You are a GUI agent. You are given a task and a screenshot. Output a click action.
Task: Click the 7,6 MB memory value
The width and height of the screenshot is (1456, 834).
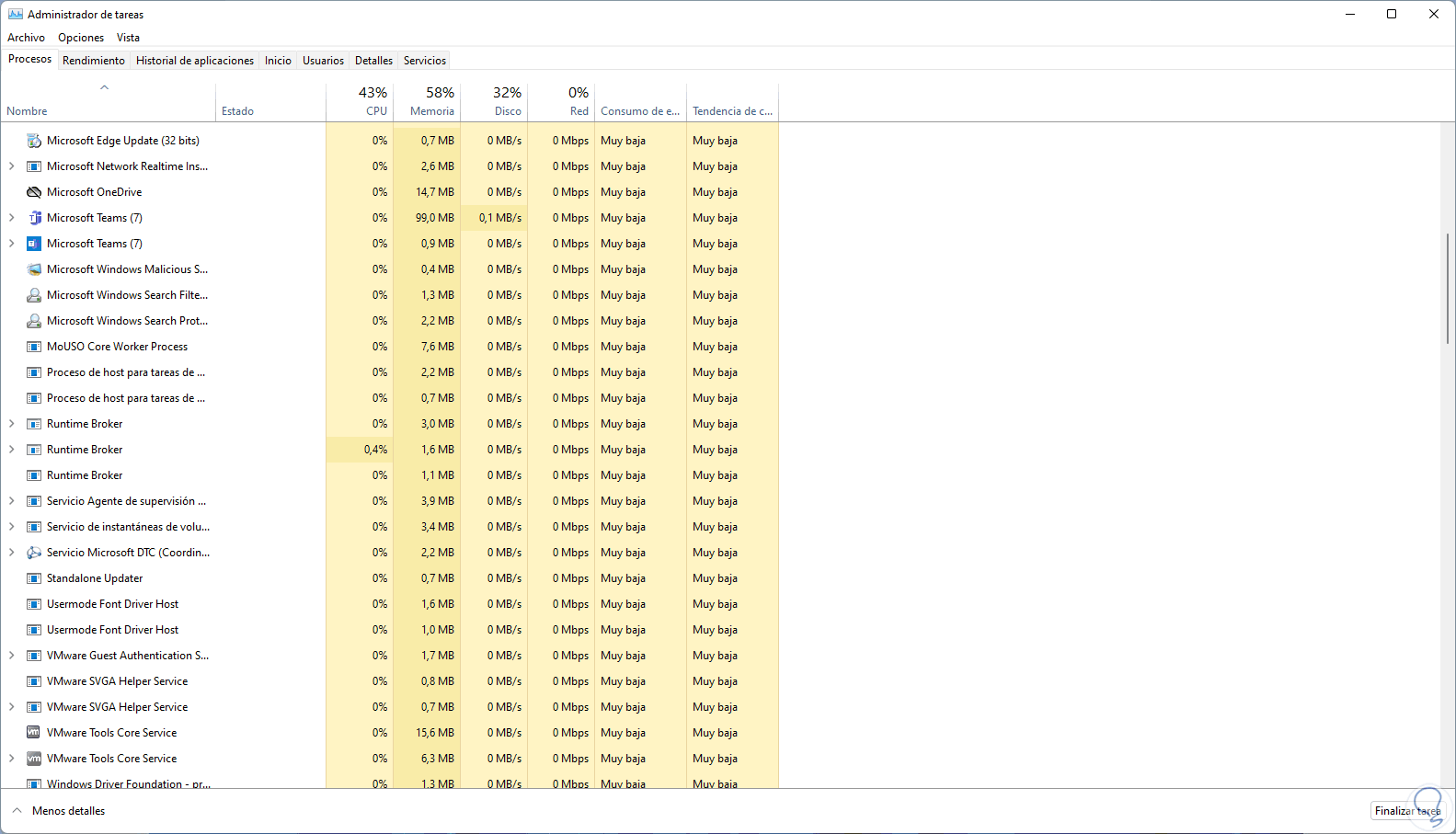click(x=438, y=347)
